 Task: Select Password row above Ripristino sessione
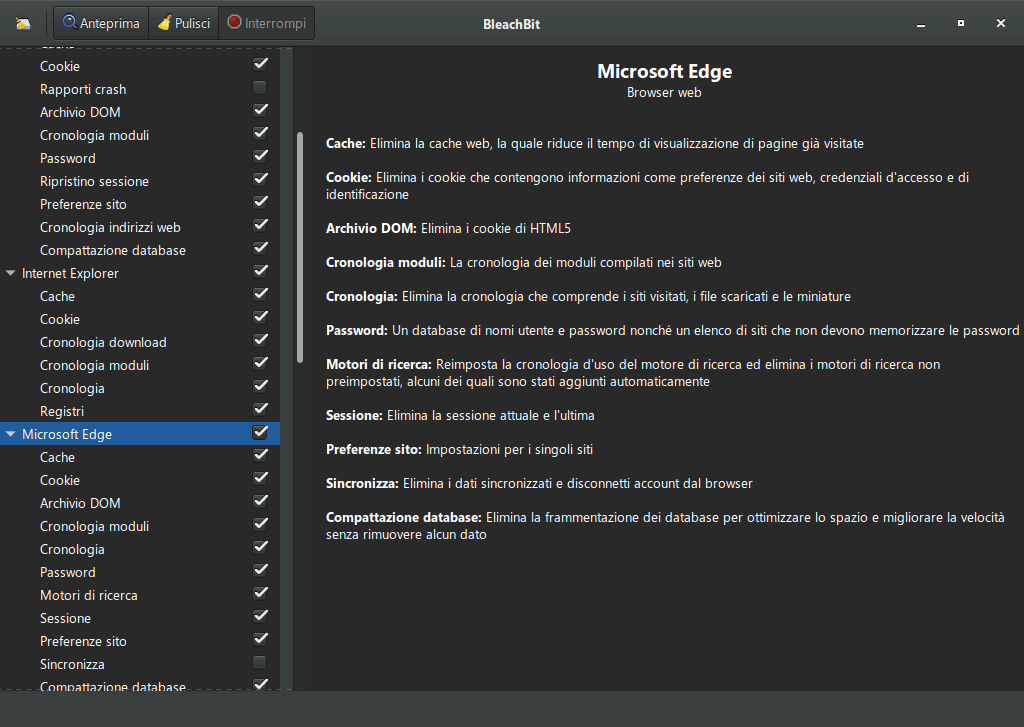(x=140, y=158)
